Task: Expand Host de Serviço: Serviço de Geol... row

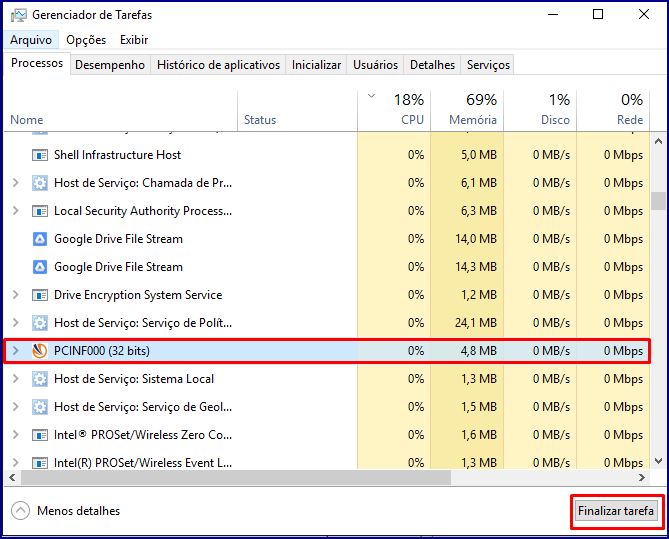Action: tap(16, 407)
